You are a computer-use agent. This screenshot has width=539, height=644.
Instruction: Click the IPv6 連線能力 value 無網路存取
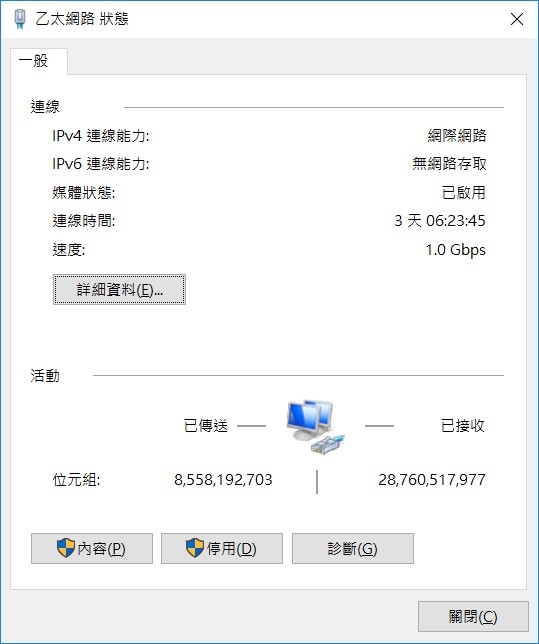[449, 164]
